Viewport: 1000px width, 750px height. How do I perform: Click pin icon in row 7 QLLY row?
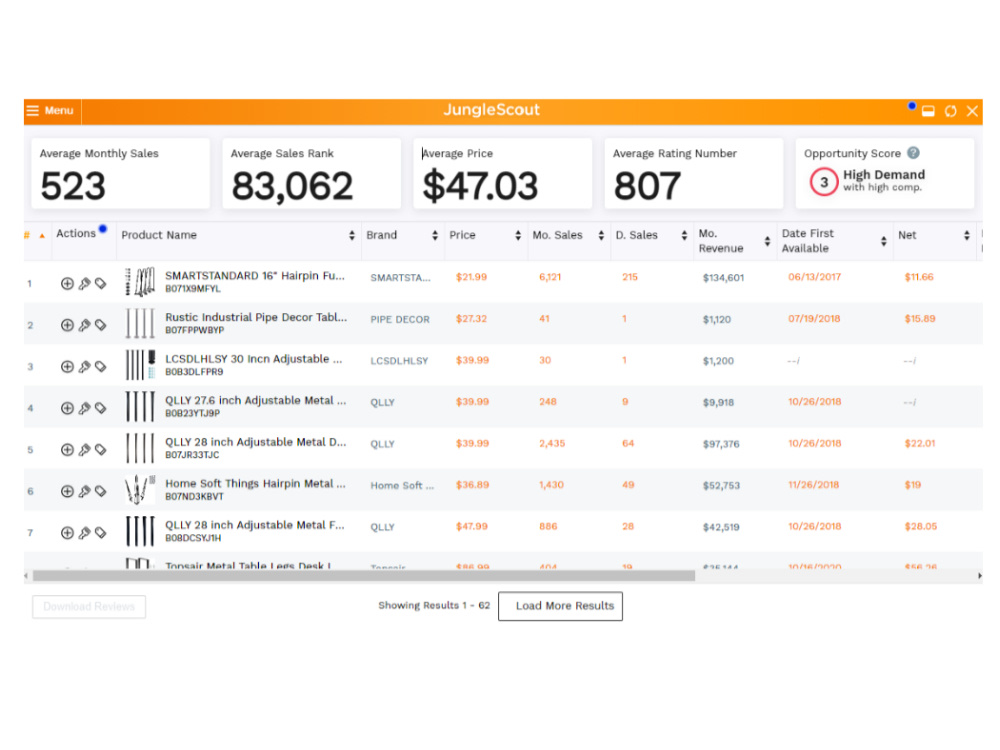point(84,533)
